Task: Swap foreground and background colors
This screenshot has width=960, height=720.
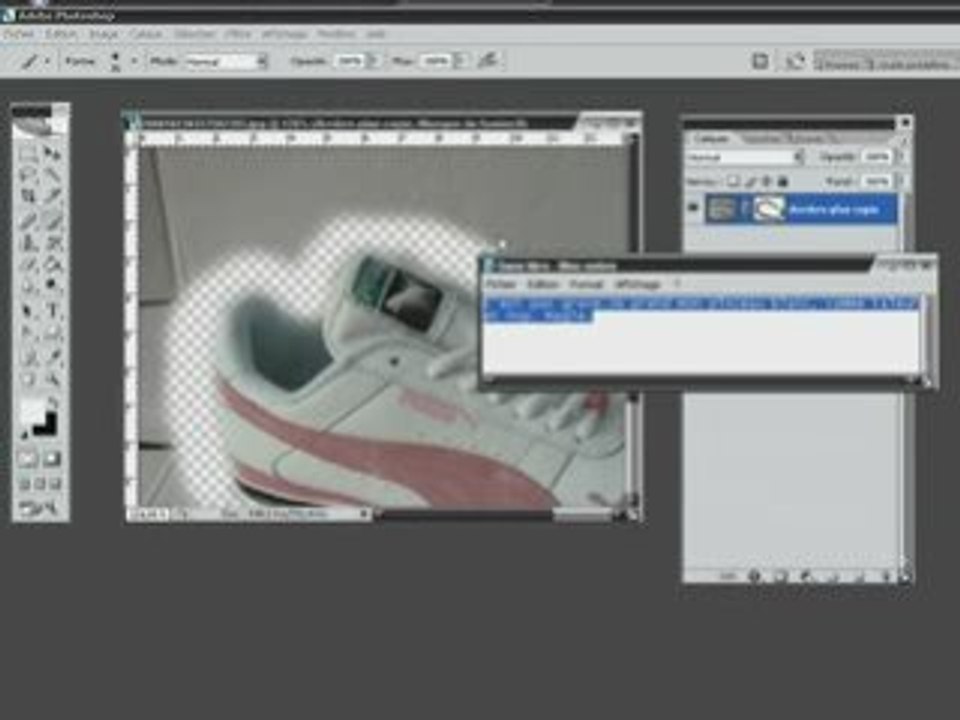Action: 53,404
